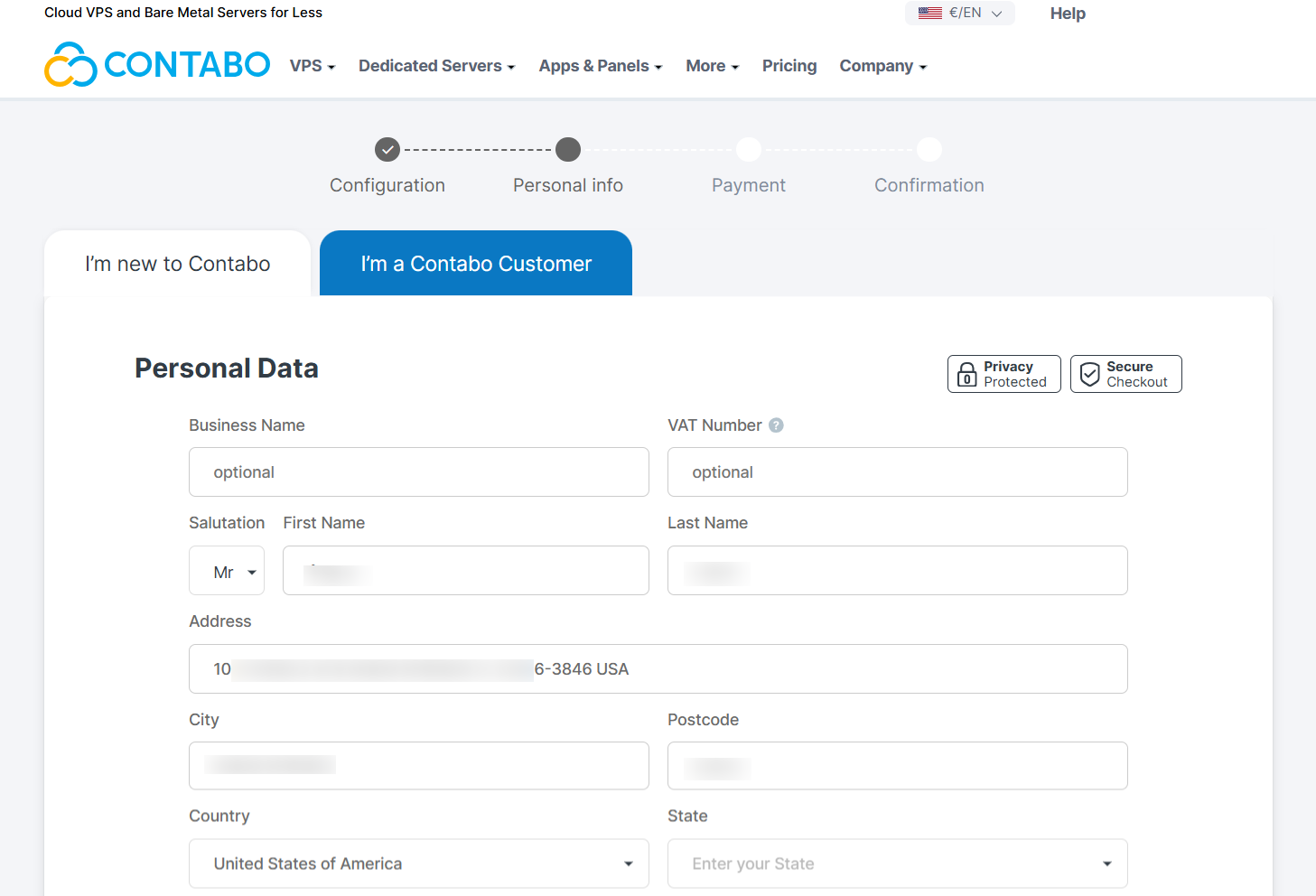The width and height of the screenshot is (1316, 896).
Task: Click the completed Configuration step checkmark
Action: point(387,149)
